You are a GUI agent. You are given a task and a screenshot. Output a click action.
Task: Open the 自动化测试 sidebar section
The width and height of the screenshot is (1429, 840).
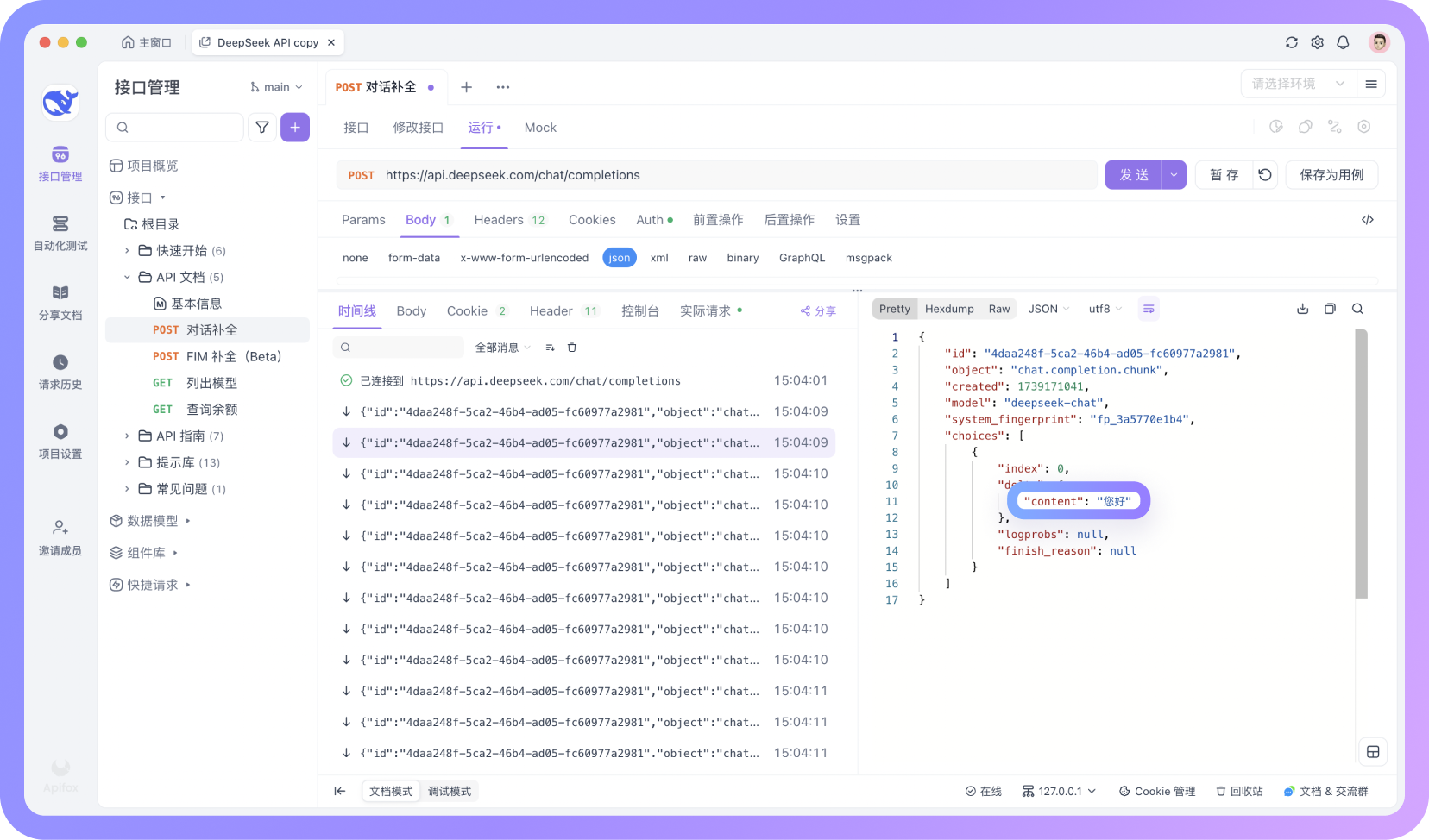(60, 234)
